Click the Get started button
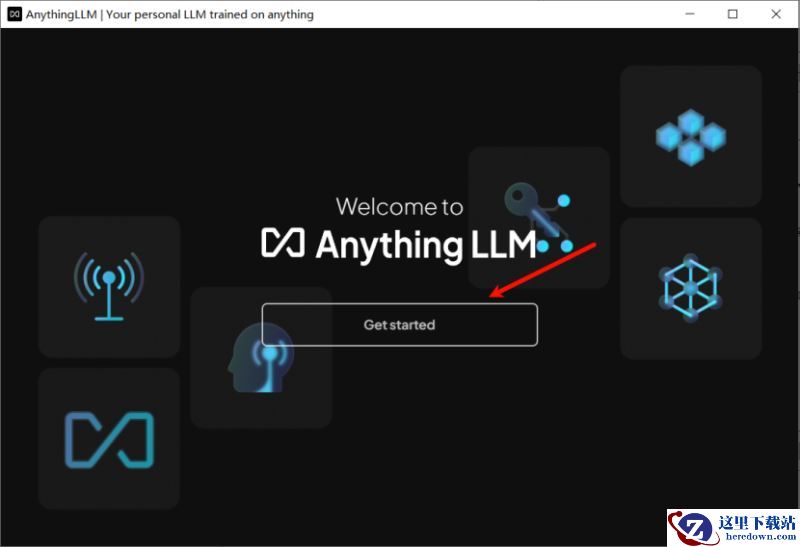Image resolution: width=800 pixels, height=547 pixels. (x=399, y=325)
